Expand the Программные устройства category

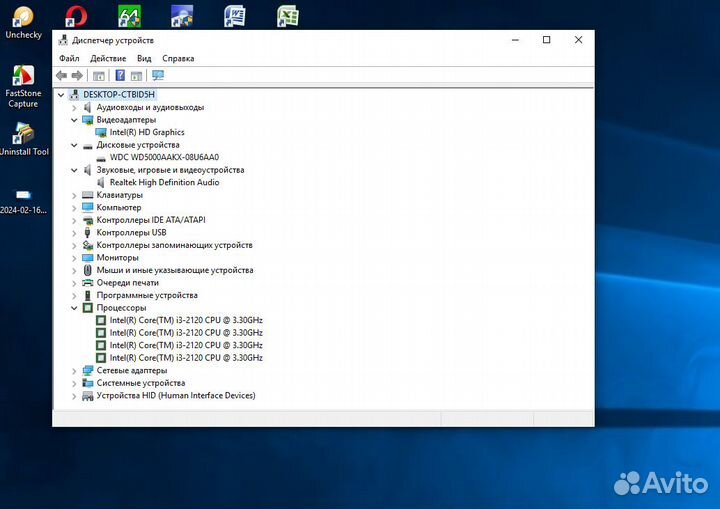pyautogui.click(x=74, y=295)
